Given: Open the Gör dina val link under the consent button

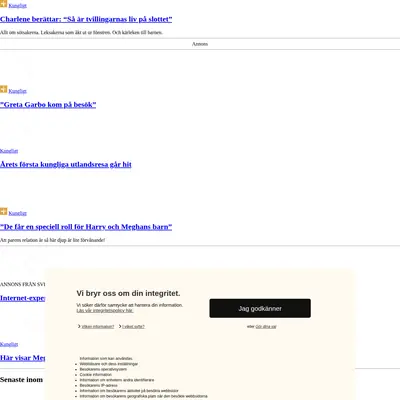Looking at the screenshot, I should (266, 327).
